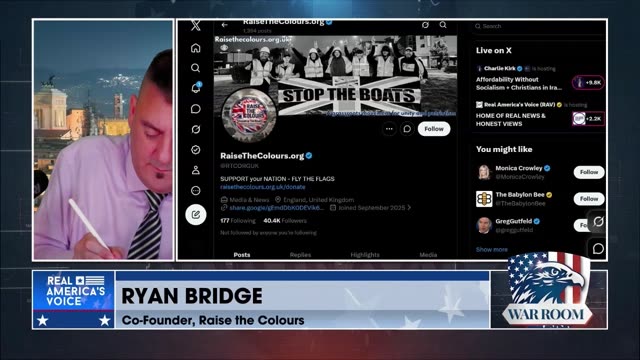Message RaiseTheColours via chat icon
Image resolution: width=640 pixels, height=360 pixels.
[407, 129]
